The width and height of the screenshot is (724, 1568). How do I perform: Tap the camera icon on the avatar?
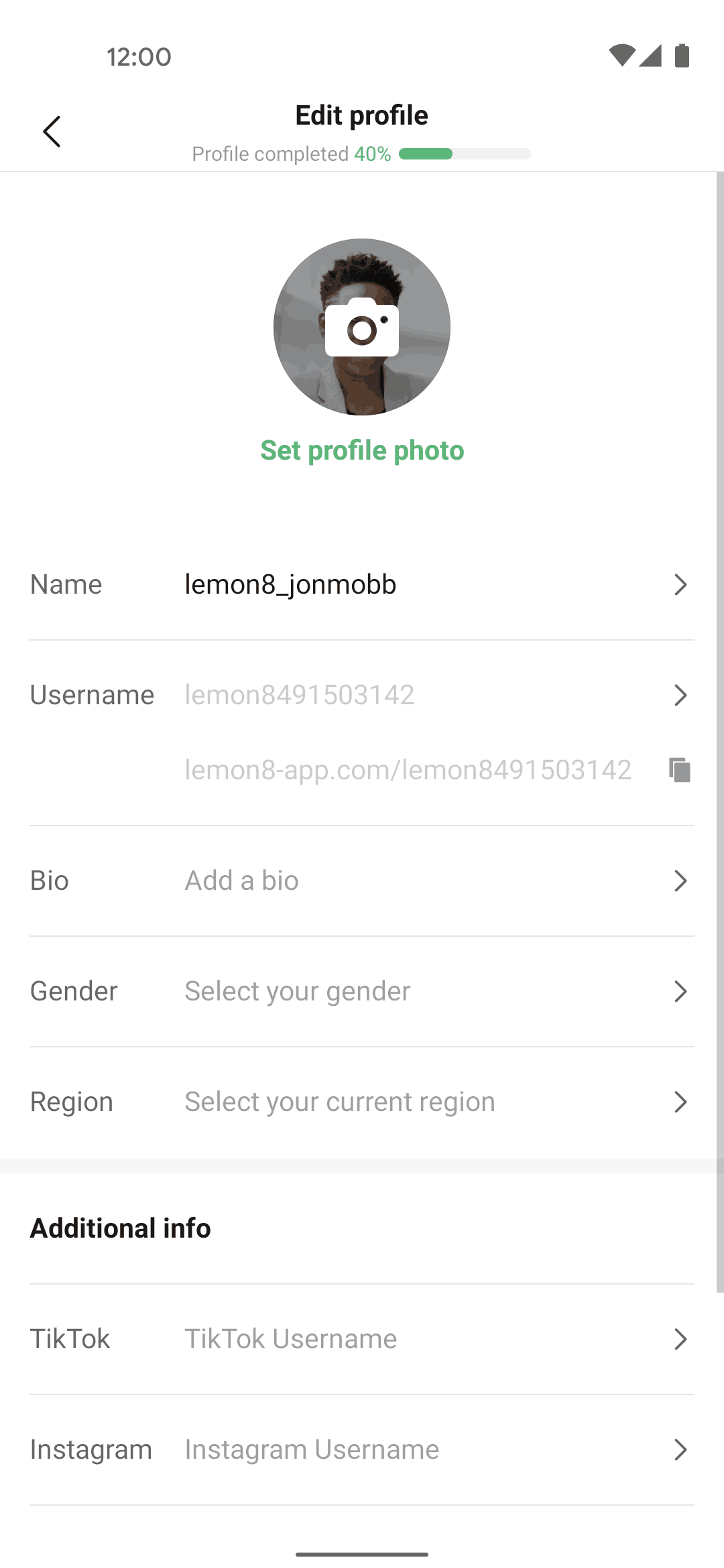362,327
